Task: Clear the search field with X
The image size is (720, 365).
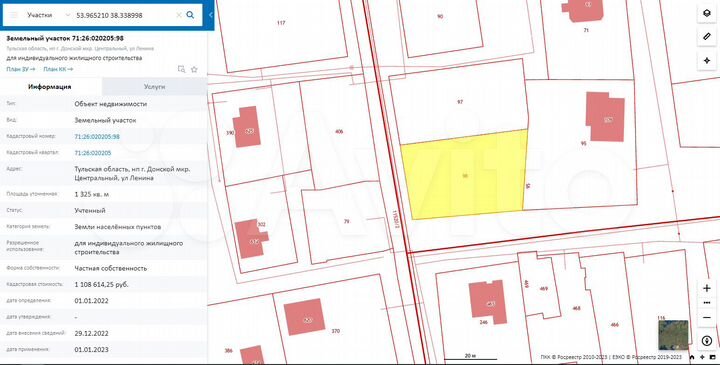Action: pyautogui.click(x=179, y=15)
